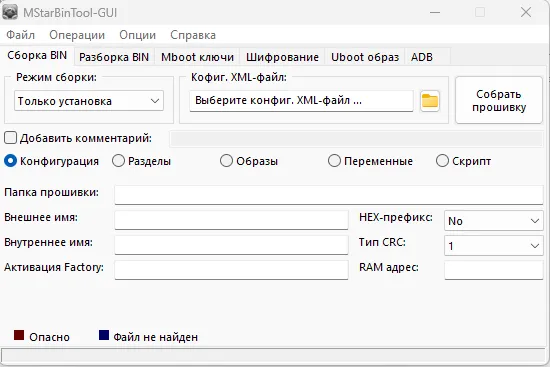550x367 pixels.
Task: Click the progress bar at window bottom
Action: click(274, 355)
